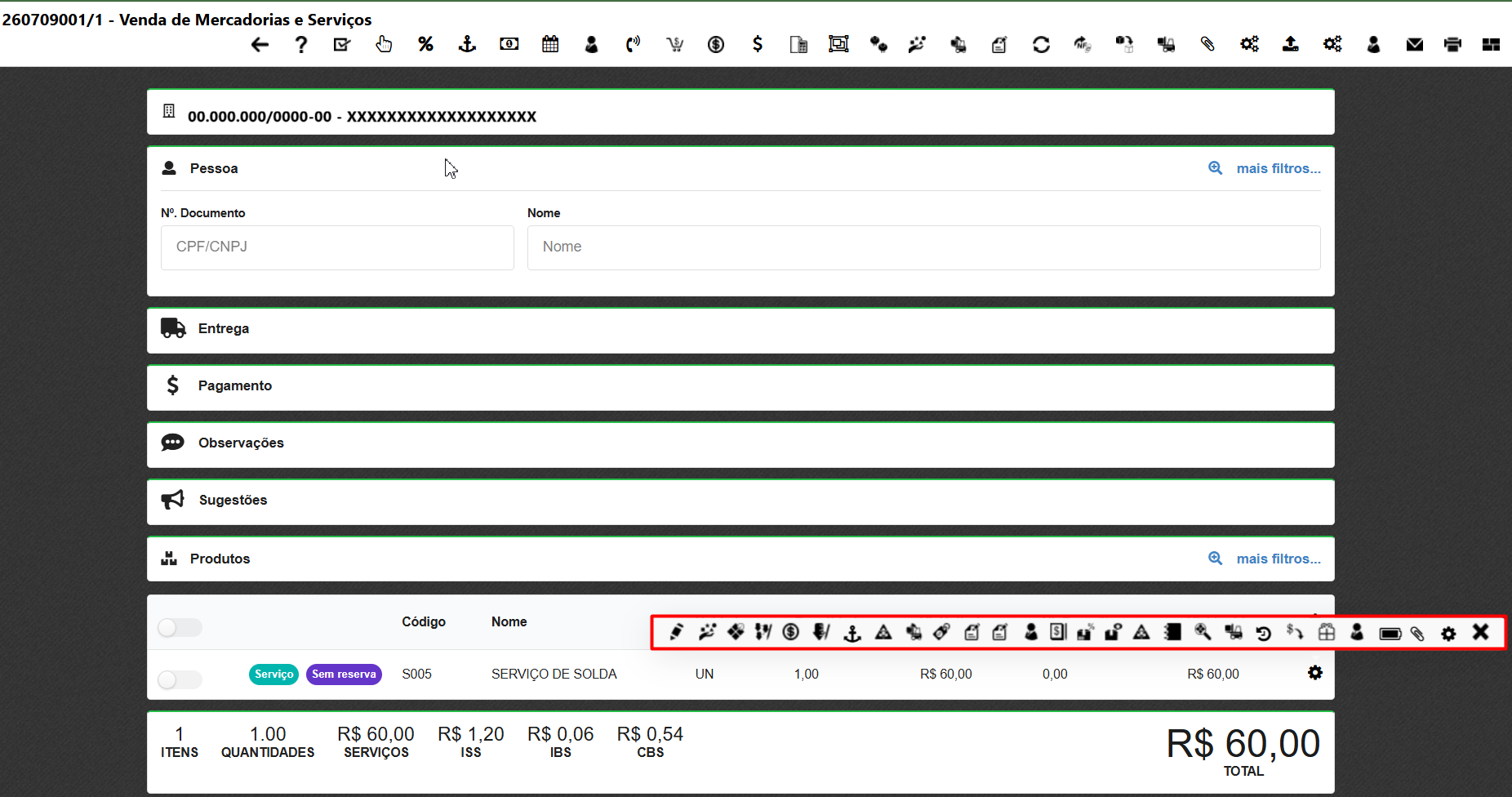Expand the Entrega section
This screenshot has height=797, width=1512.
point(740,330)
